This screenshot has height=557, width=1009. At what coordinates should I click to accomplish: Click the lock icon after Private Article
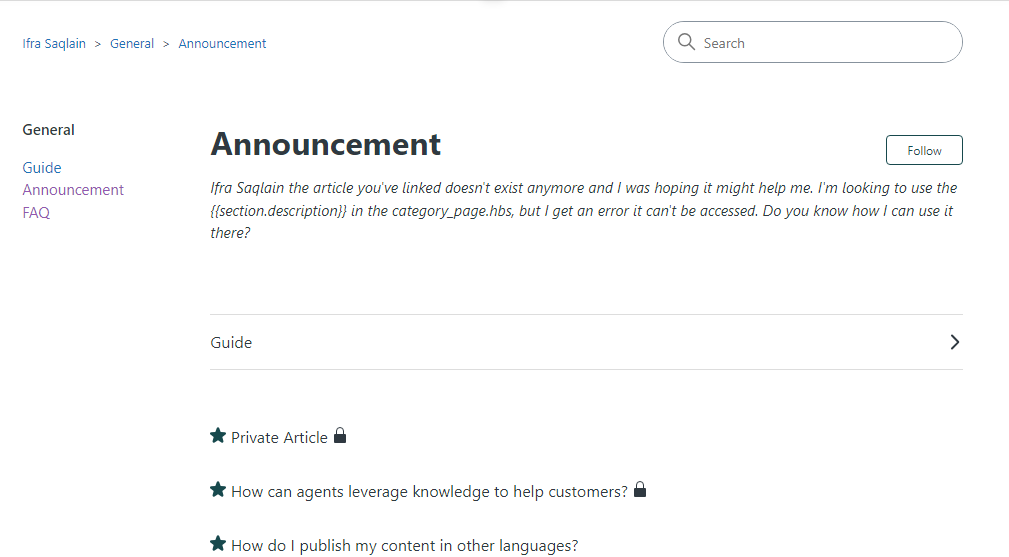pos(340,436)
